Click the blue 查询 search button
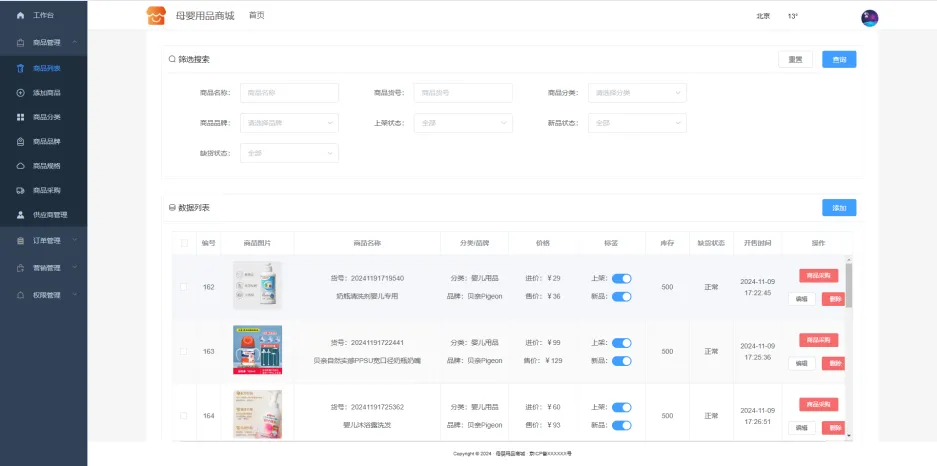937x466 pixels. tap(838, 60)
